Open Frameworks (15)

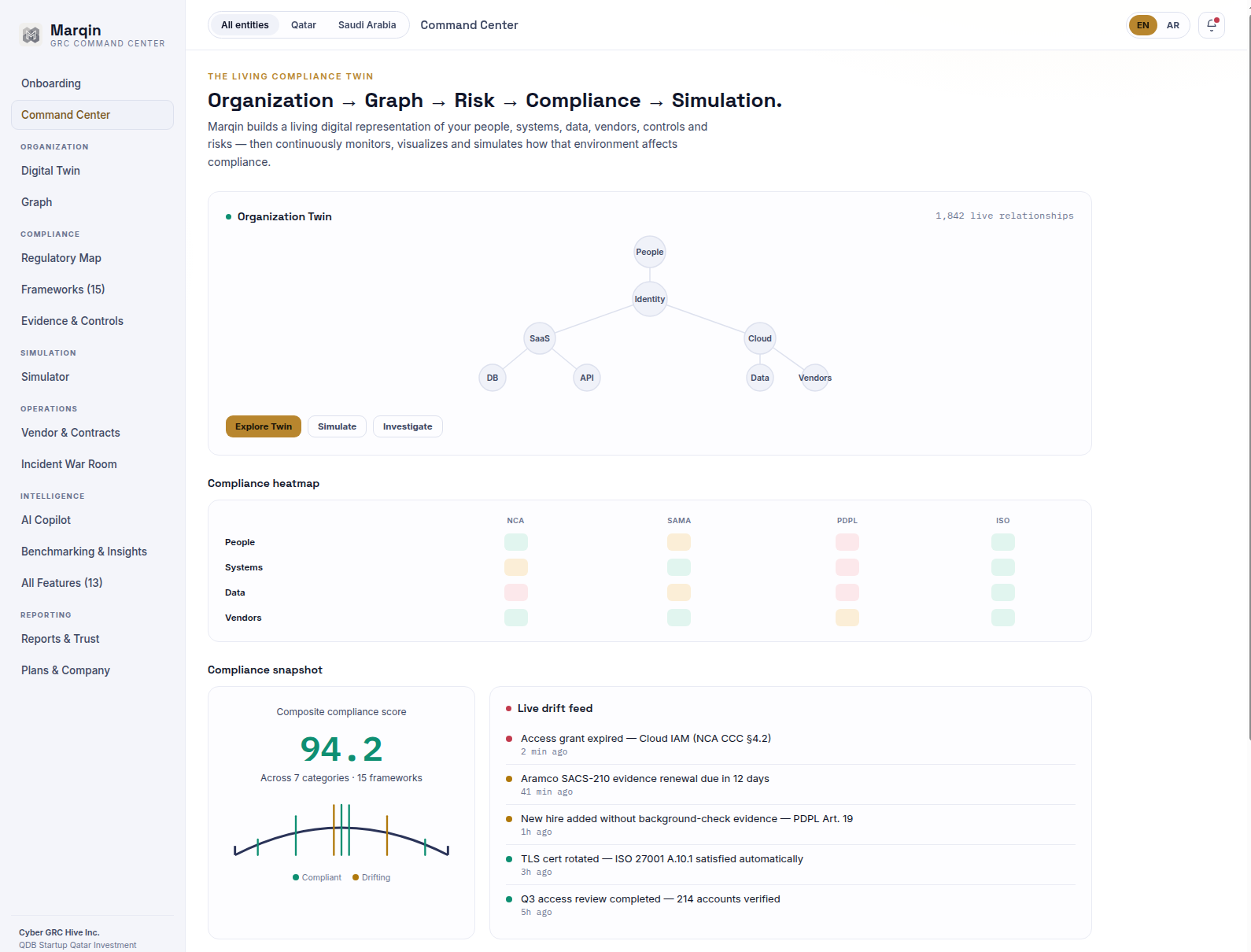point(92,290)
